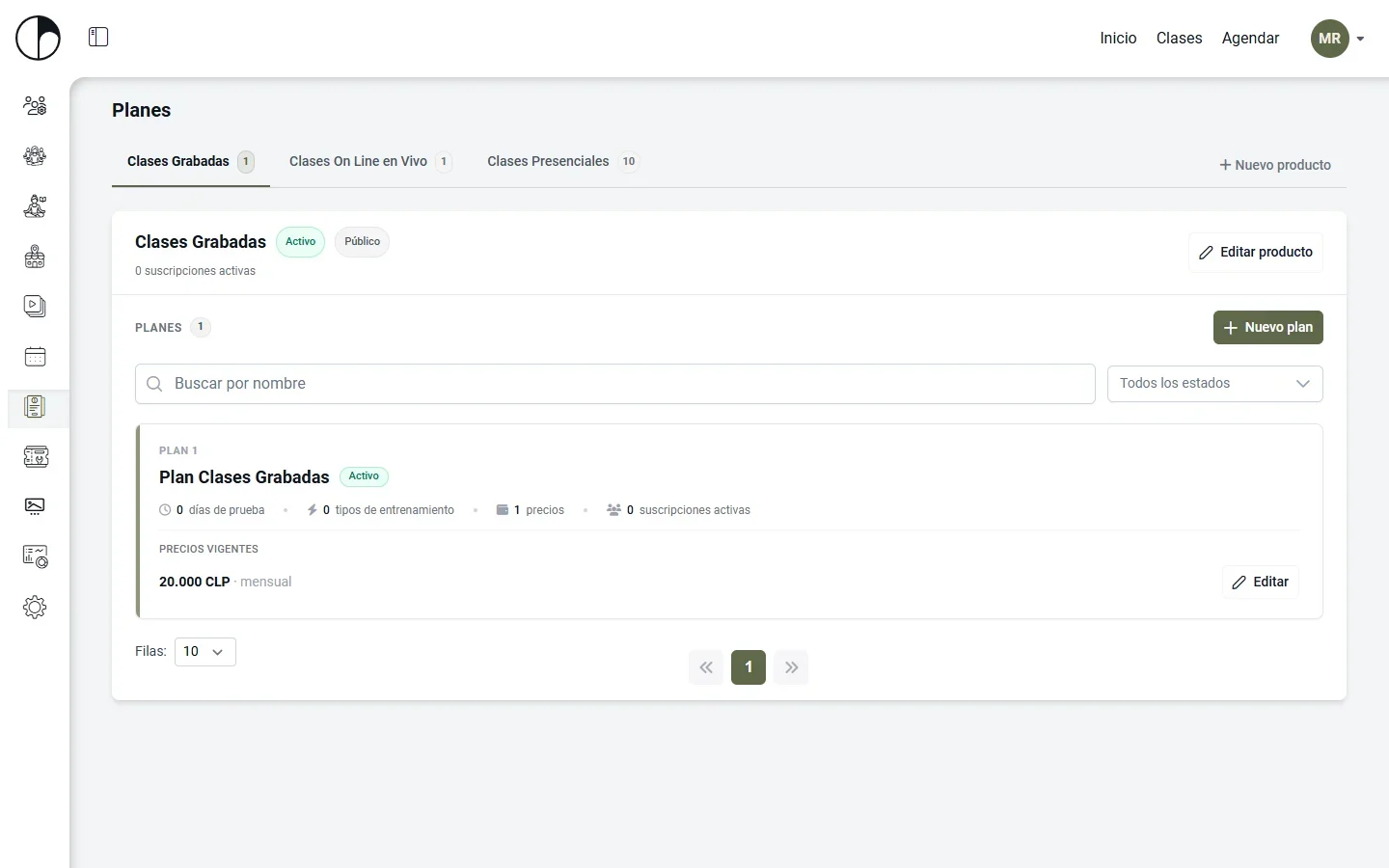Open the Filas rows-per-page dropdown
The height and width of the screenshot is (868, 1389).
(204, 652)
